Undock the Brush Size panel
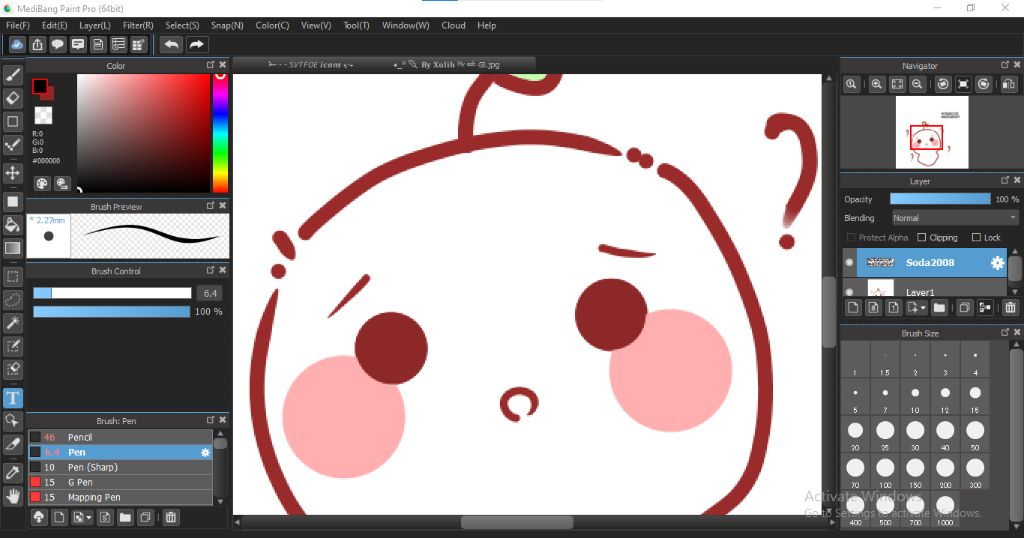The width and height of the screenshot is (1024, 538). [1005, 332]
